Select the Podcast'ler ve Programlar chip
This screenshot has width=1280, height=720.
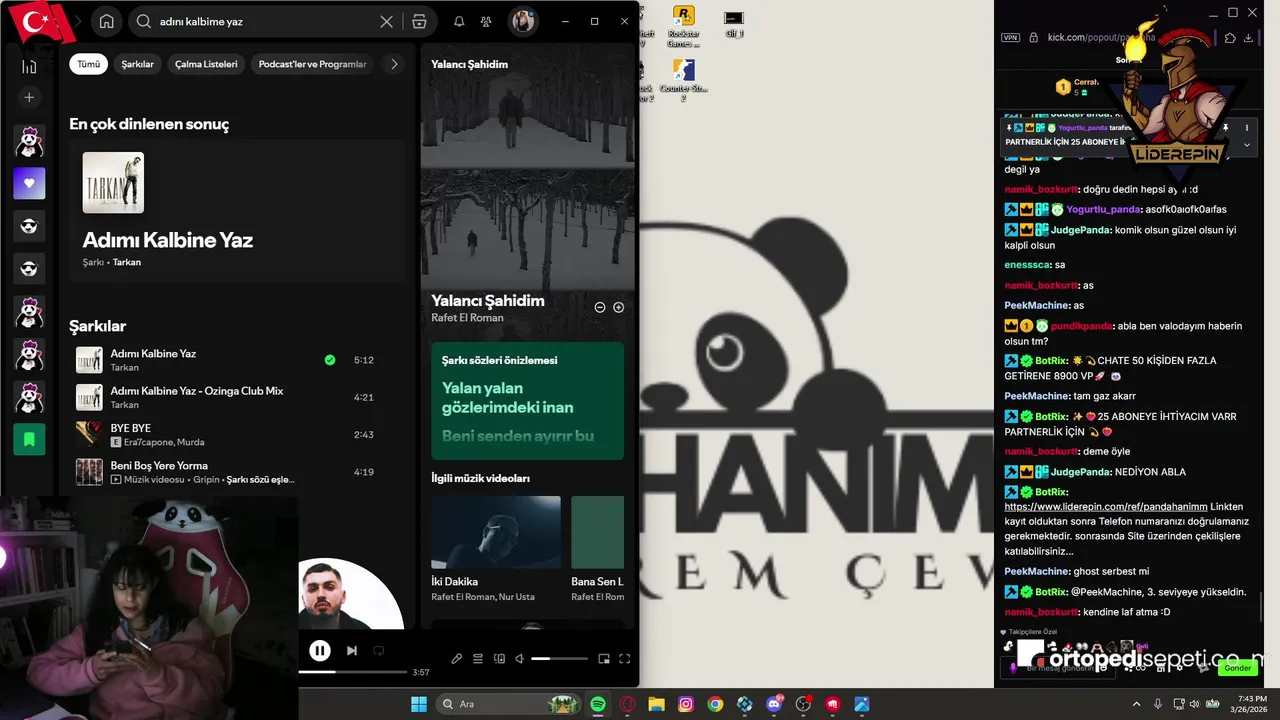312,64
